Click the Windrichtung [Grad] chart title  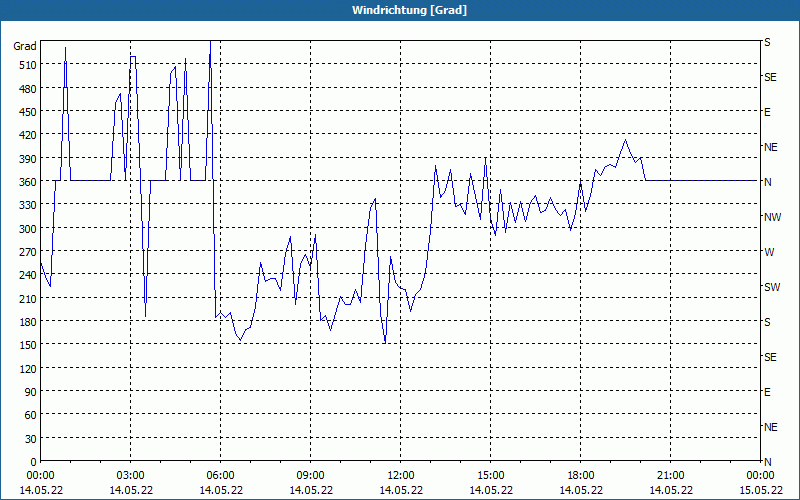[409, 10]
